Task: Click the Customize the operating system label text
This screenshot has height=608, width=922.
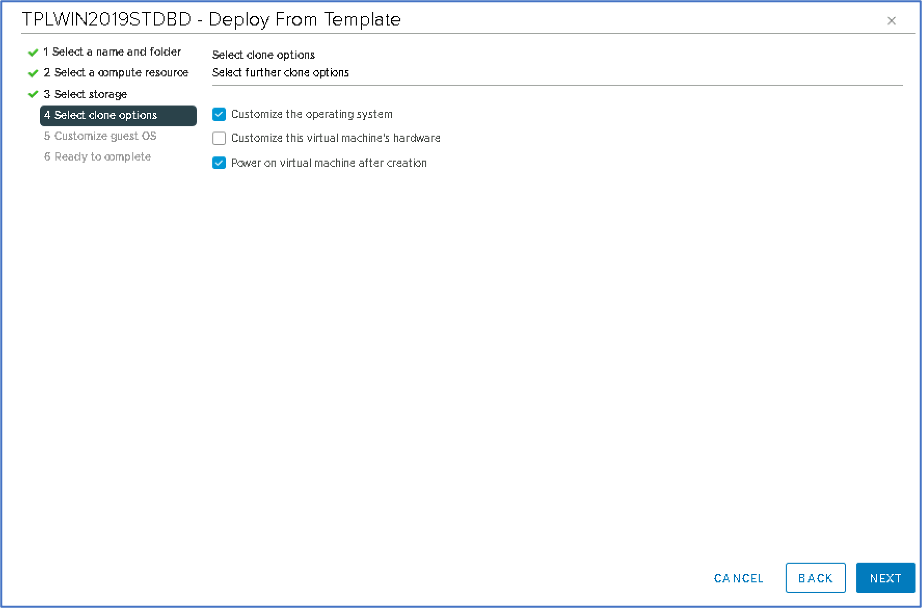Action: pos(311,115)
